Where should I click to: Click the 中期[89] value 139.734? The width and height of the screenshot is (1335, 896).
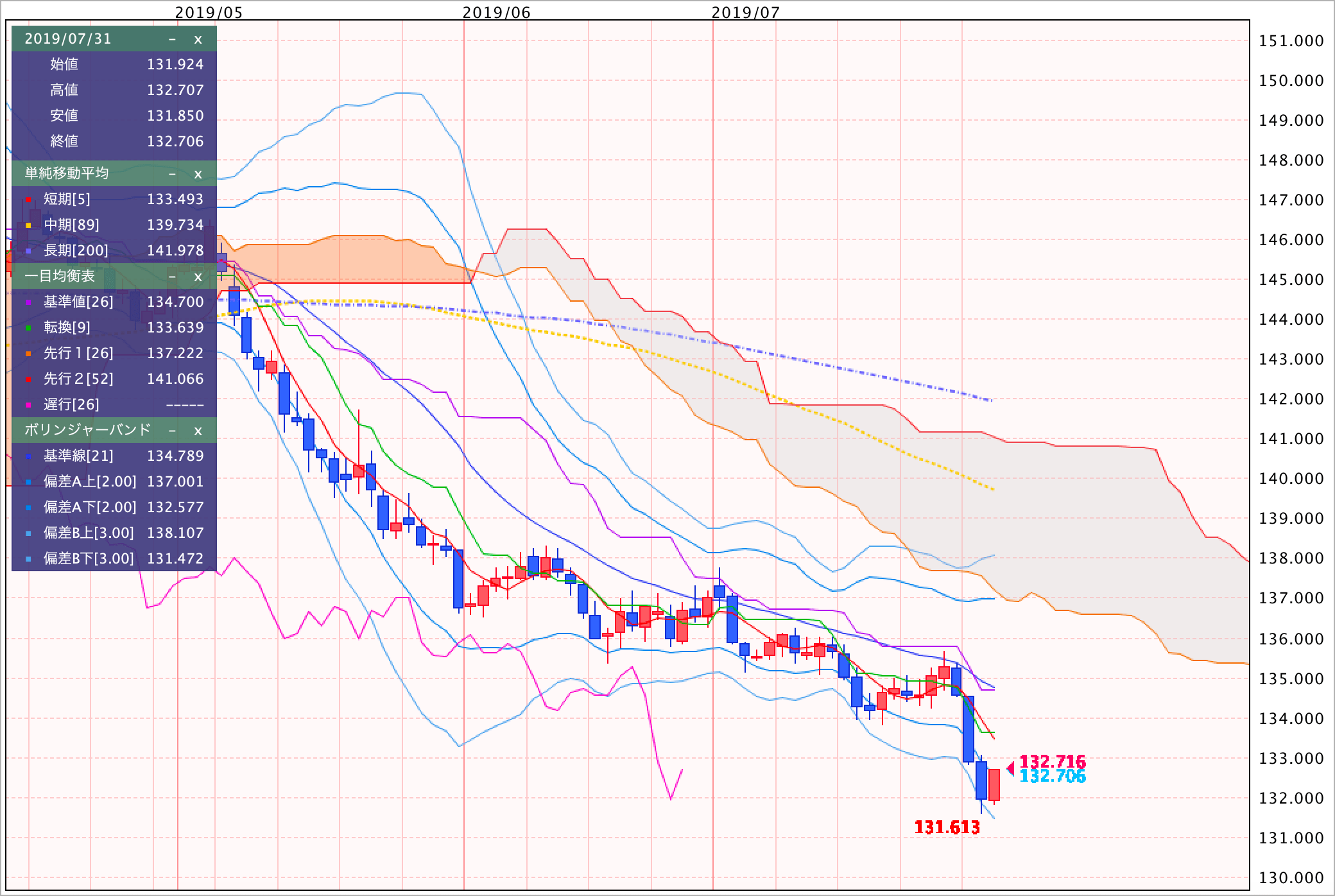(175, 225)
